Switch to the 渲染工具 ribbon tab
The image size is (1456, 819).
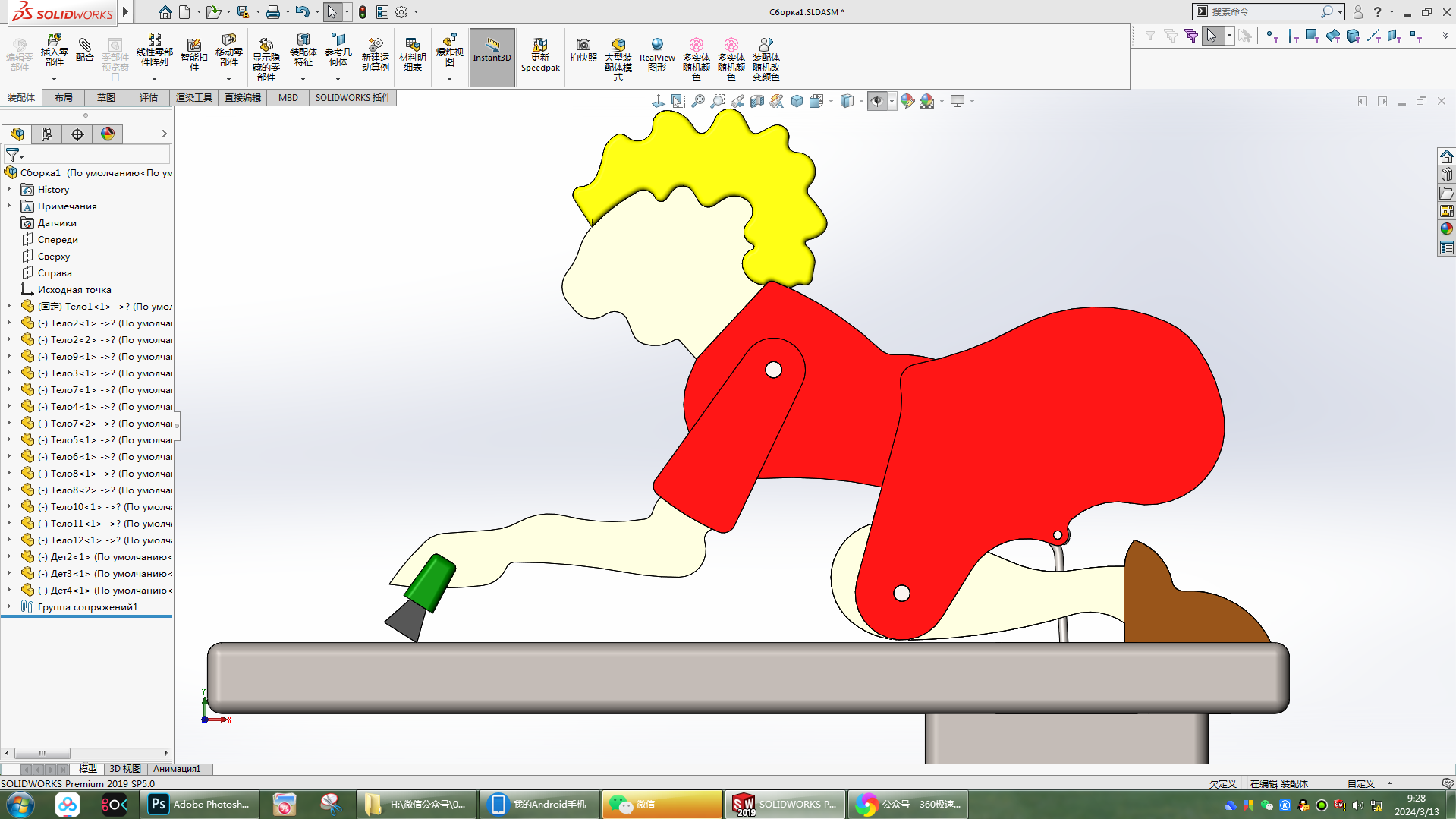pyautogui.click(x=194, y=98)
